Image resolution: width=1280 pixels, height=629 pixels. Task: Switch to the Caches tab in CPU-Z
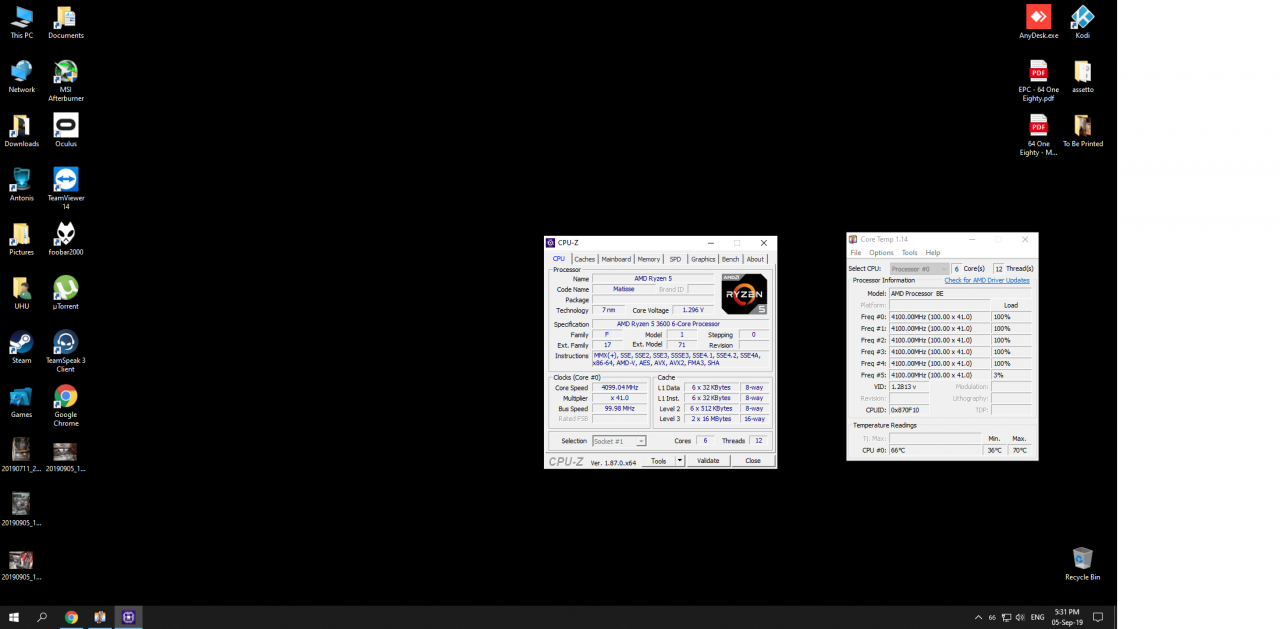[x=584, y=259]
